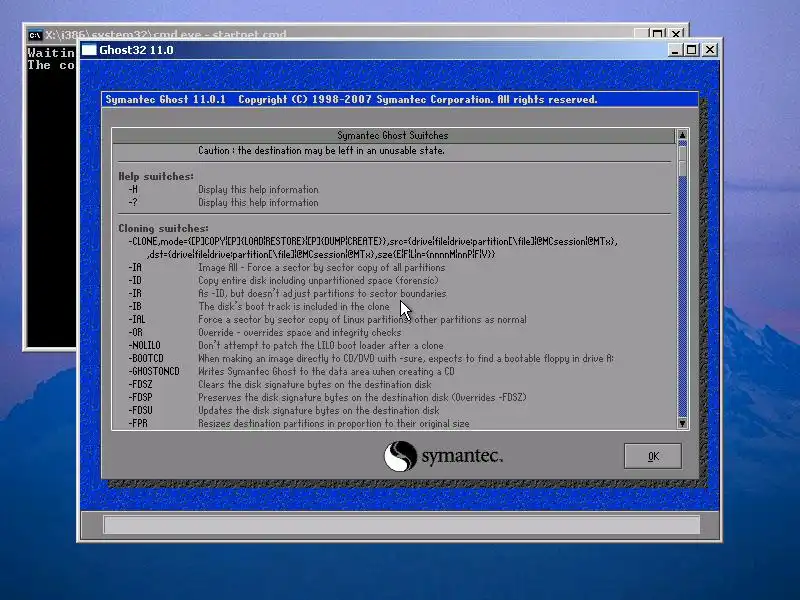Click the Ghost32 status bar field
Viewport: 800px width, 600px height.
pos(402,524)
